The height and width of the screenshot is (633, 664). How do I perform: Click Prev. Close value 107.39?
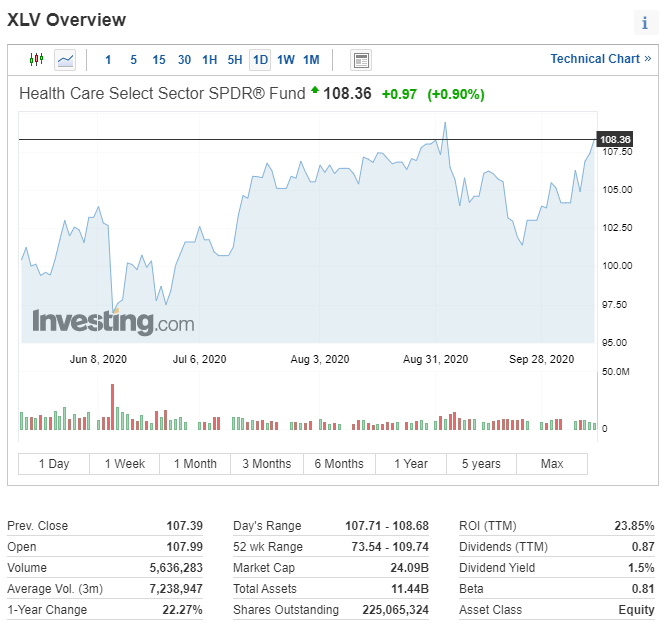[x=185, y=526]
